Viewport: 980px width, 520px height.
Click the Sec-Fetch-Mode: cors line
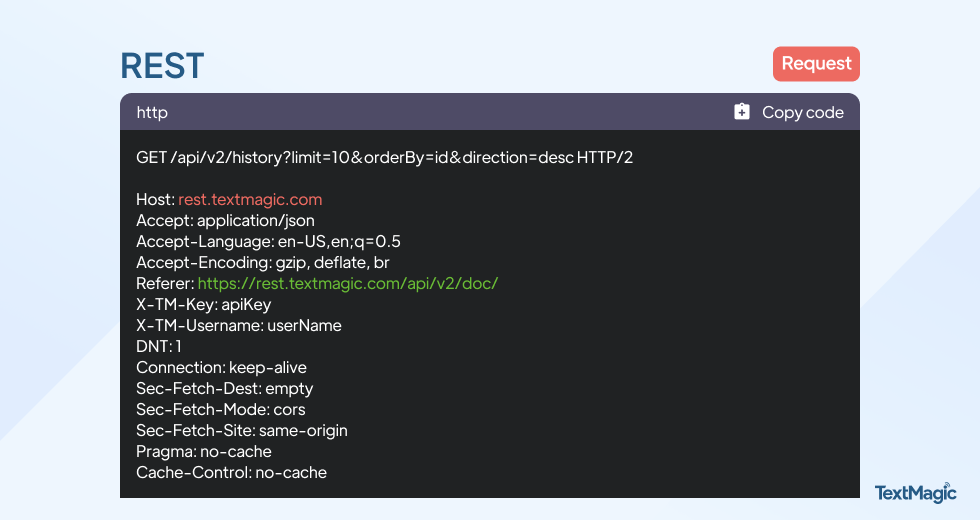point(221,409)
